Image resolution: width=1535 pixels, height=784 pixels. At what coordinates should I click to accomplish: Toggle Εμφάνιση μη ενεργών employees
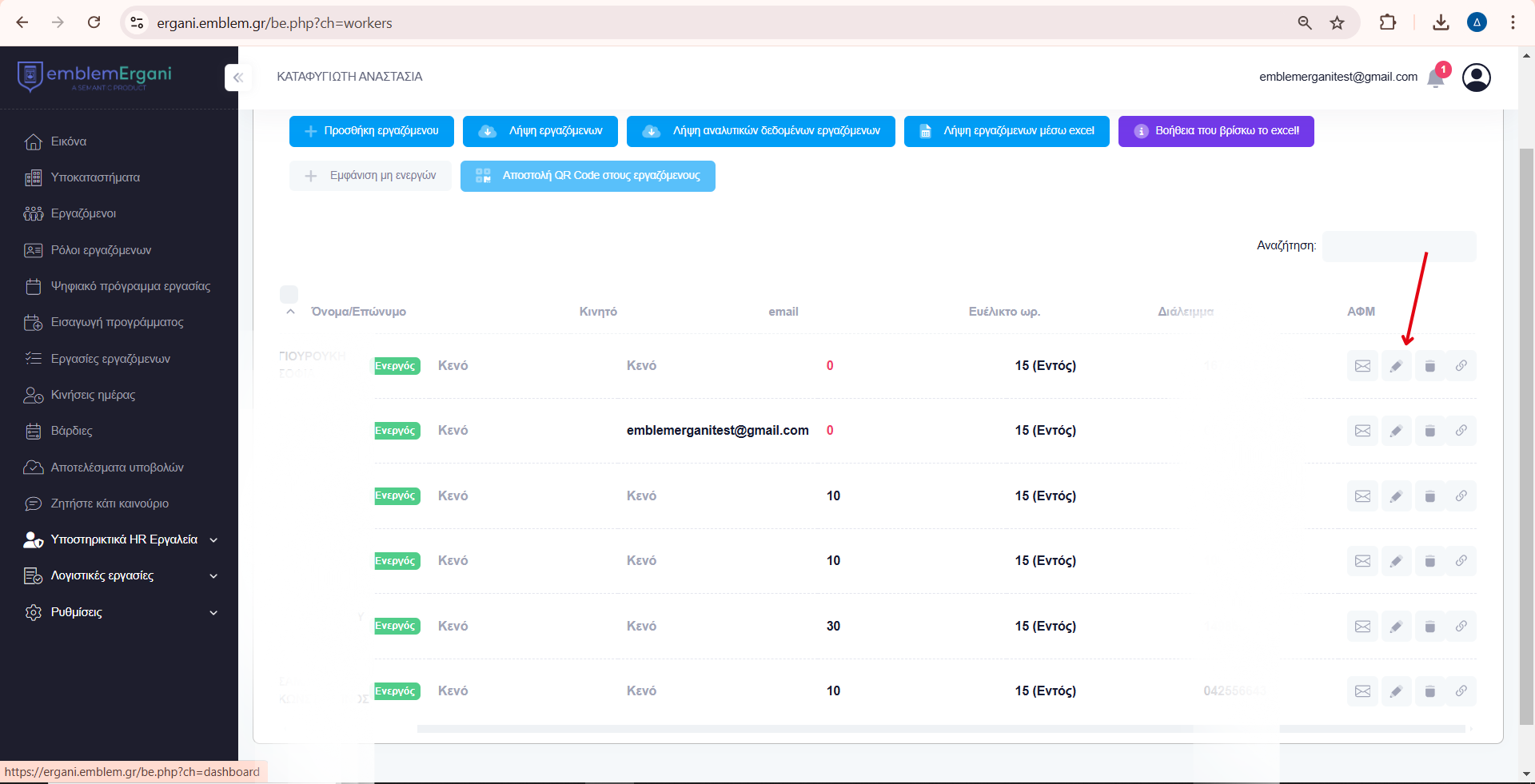(370, 176)
